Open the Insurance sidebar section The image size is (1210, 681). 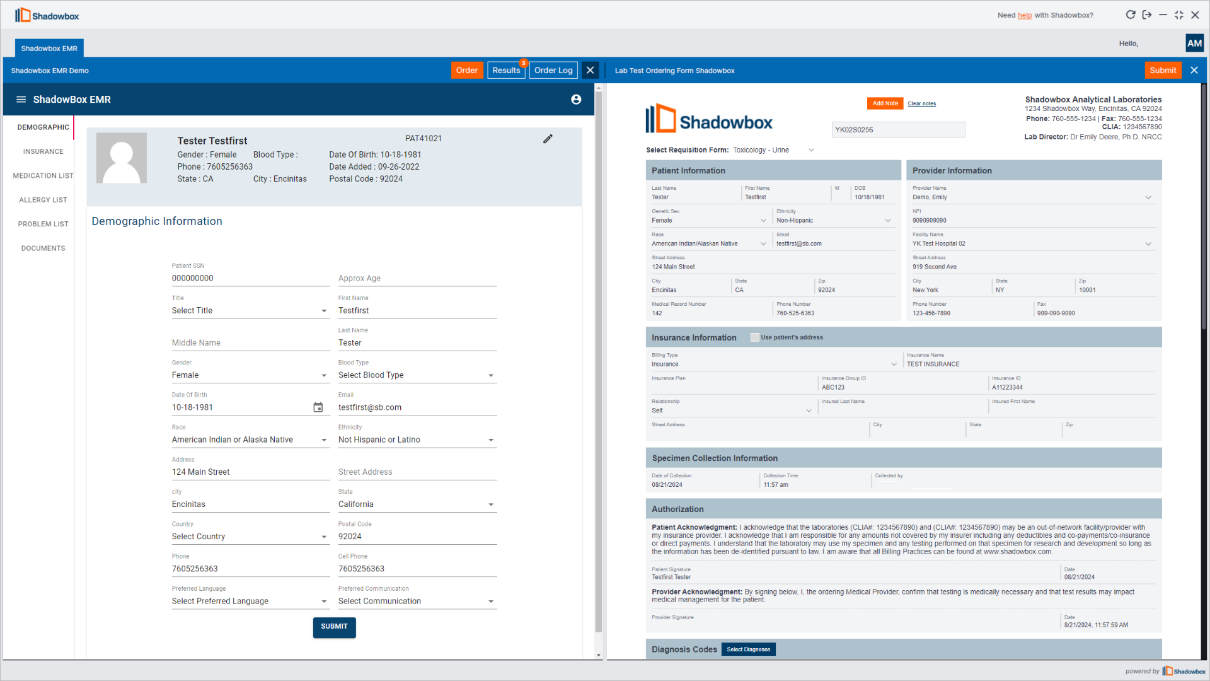click(43, 151)
